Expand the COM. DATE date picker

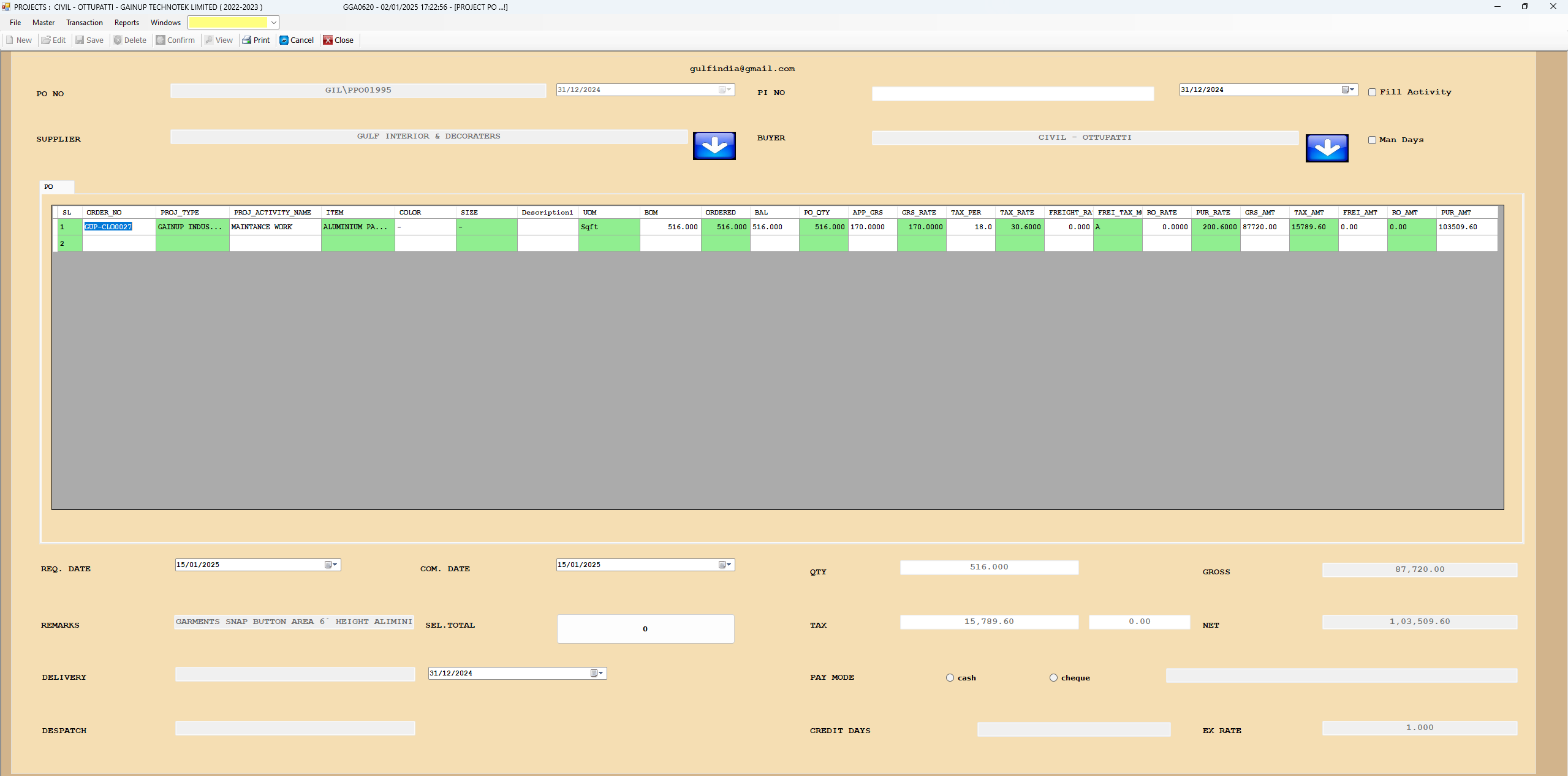pyautogui.click(x=725, y=565)
